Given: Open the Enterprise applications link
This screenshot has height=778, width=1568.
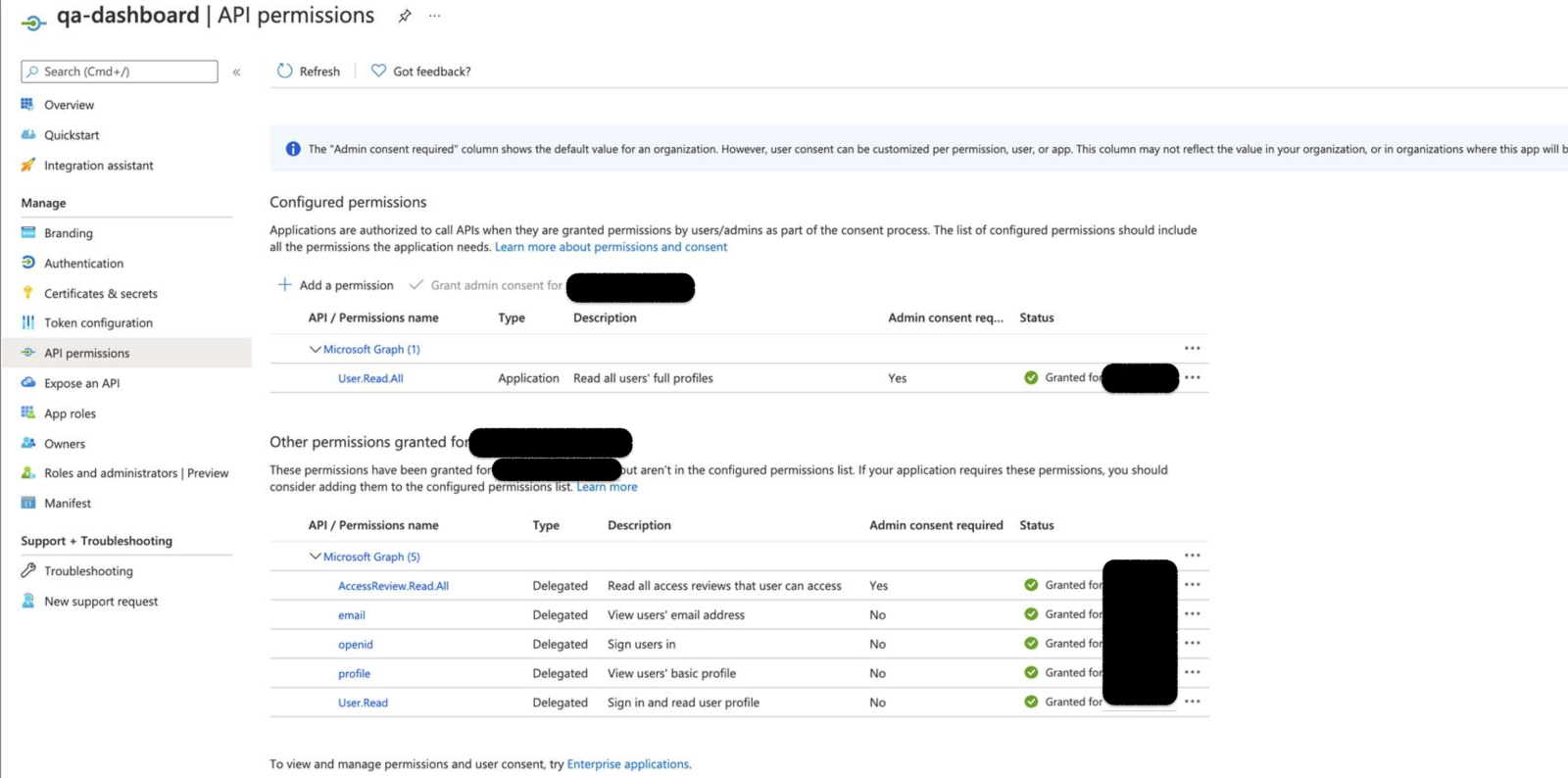Looking at the screenshot, I should [628, 764].
